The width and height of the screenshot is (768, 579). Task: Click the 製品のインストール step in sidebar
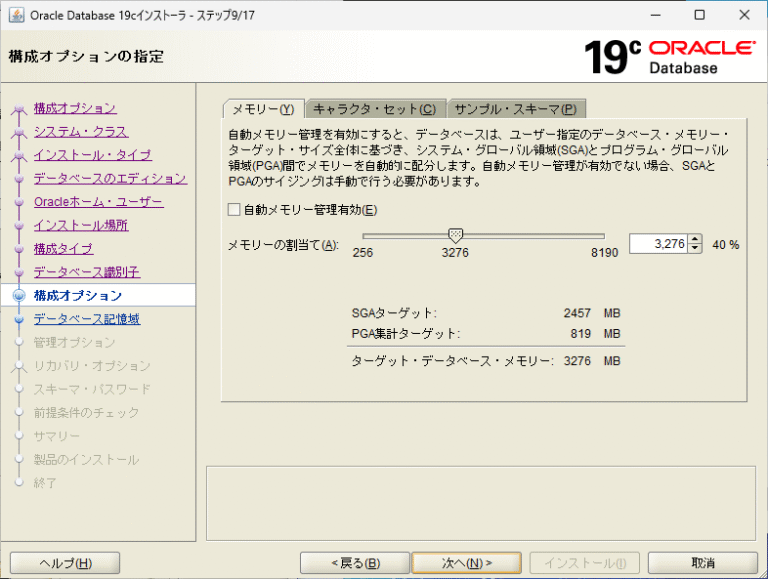pyautogui.click(x=86, y=459)
